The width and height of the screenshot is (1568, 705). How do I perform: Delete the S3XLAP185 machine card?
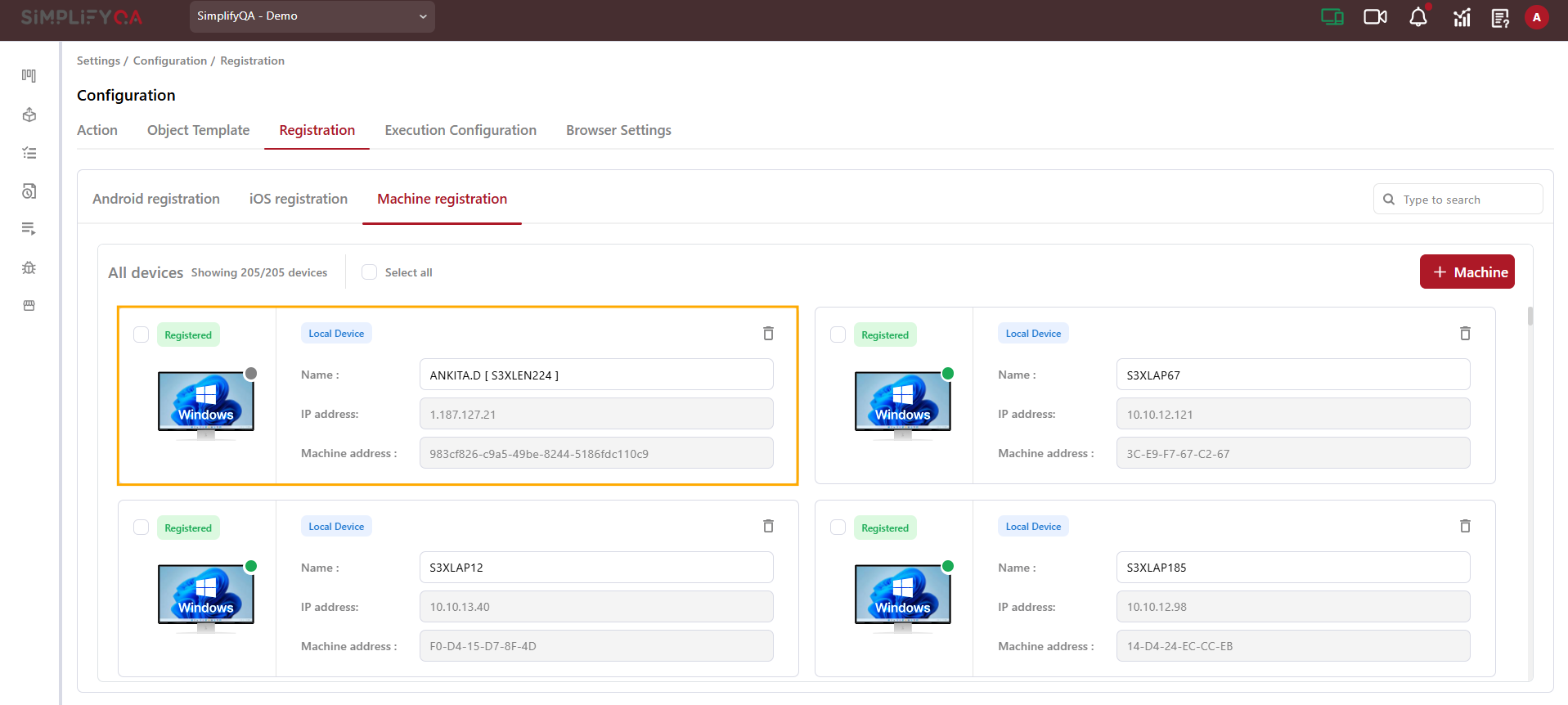click(1465, 526)
